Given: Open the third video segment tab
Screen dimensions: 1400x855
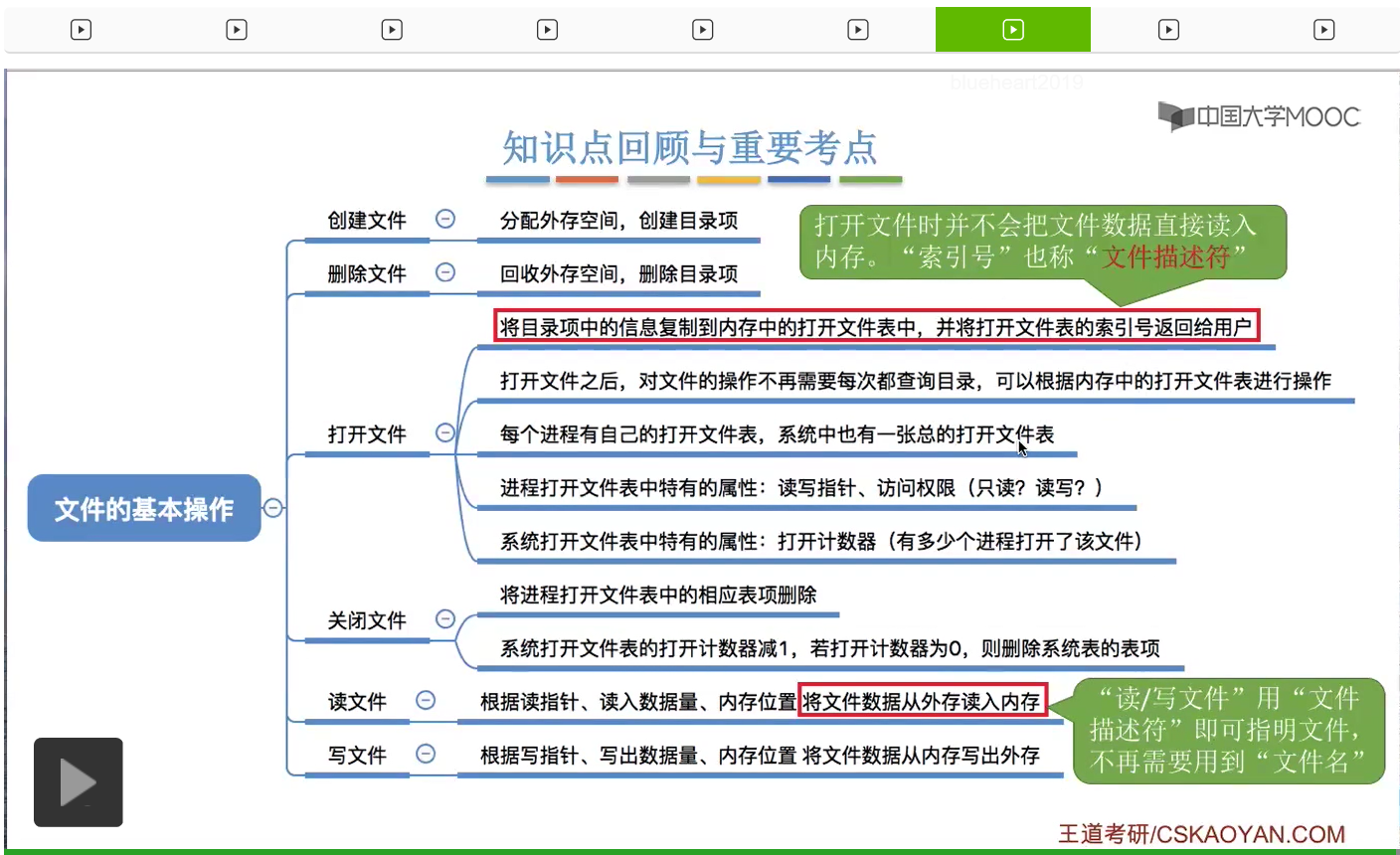Looking at the screenshot, I should pyautogui.click(x=392, y=30).
